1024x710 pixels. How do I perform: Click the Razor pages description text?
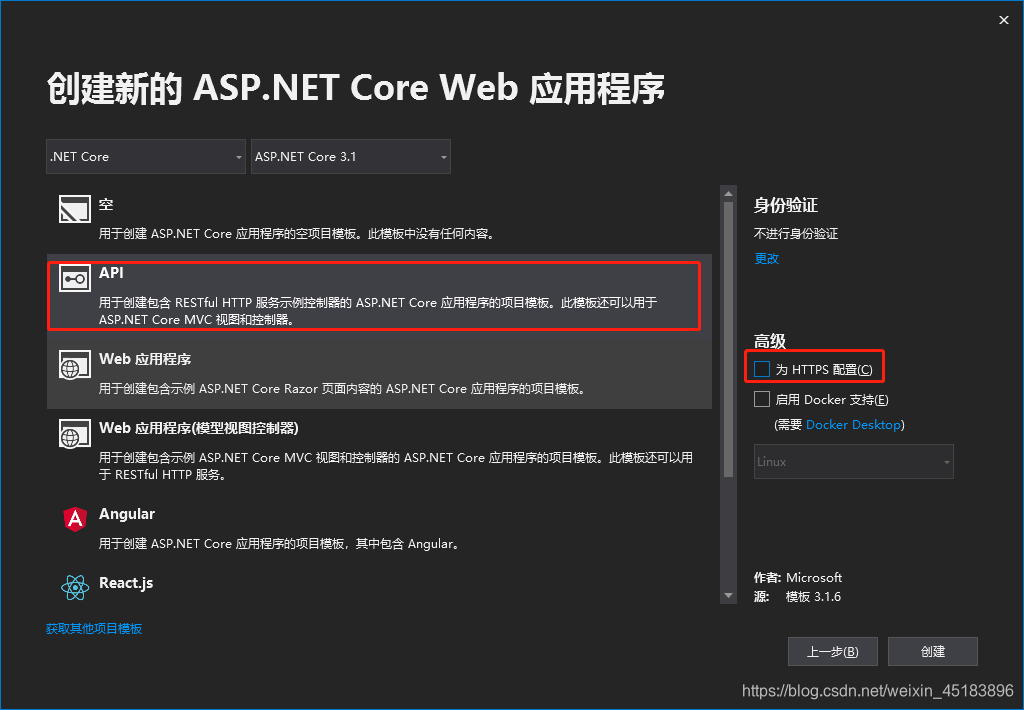(342, 389)
